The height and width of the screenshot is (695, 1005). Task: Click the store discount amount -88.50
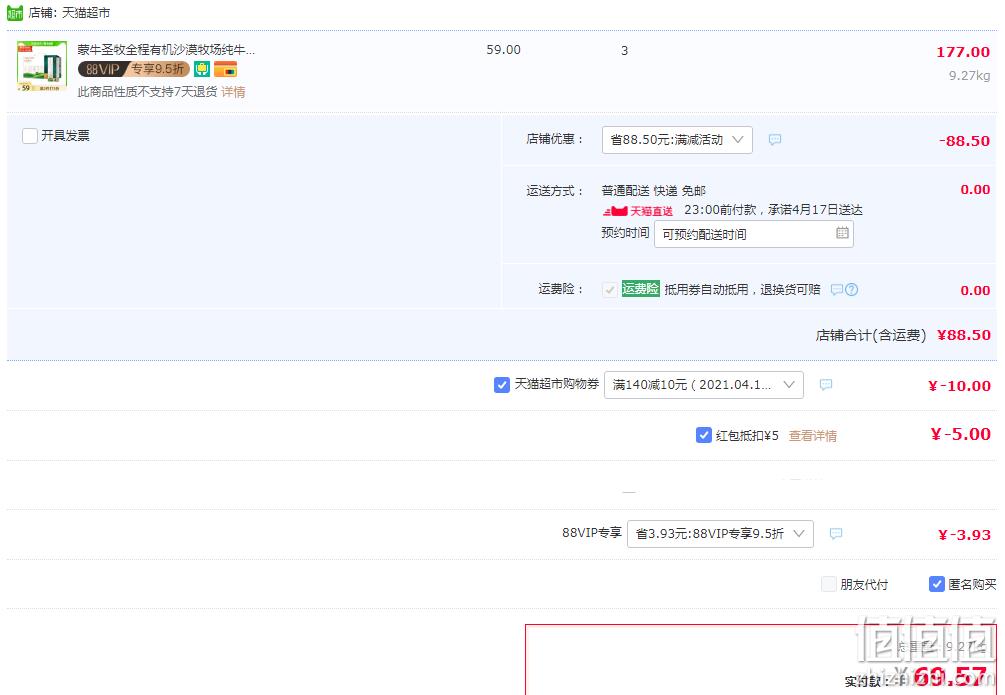click(964, 141)
